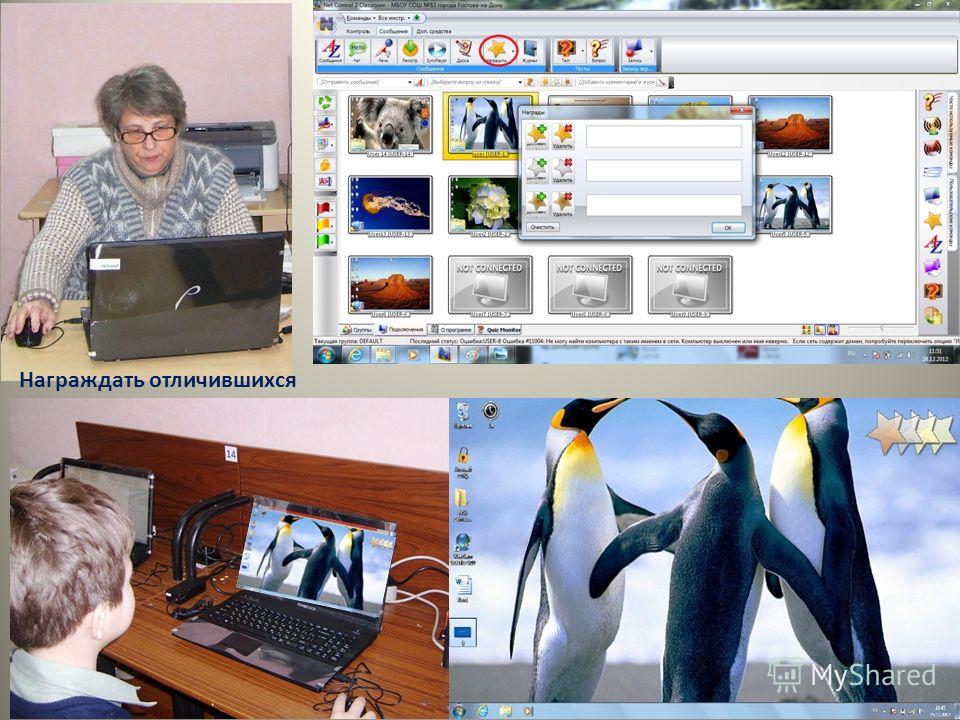Select the jellyfish desktop thumbnail
Viewport: 960px width, 720px height.
coord(390,205)
